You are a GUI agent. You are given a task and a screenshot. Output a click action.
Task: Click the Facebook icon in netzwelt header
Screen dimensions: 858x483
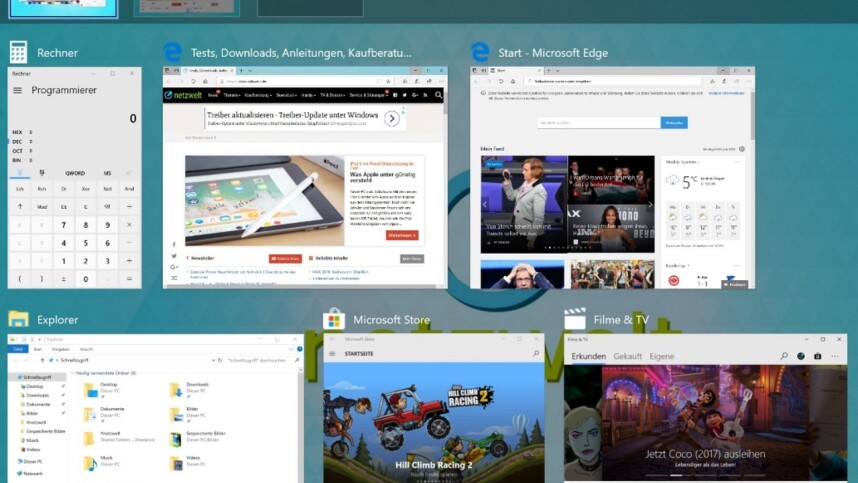coord(395,95)
